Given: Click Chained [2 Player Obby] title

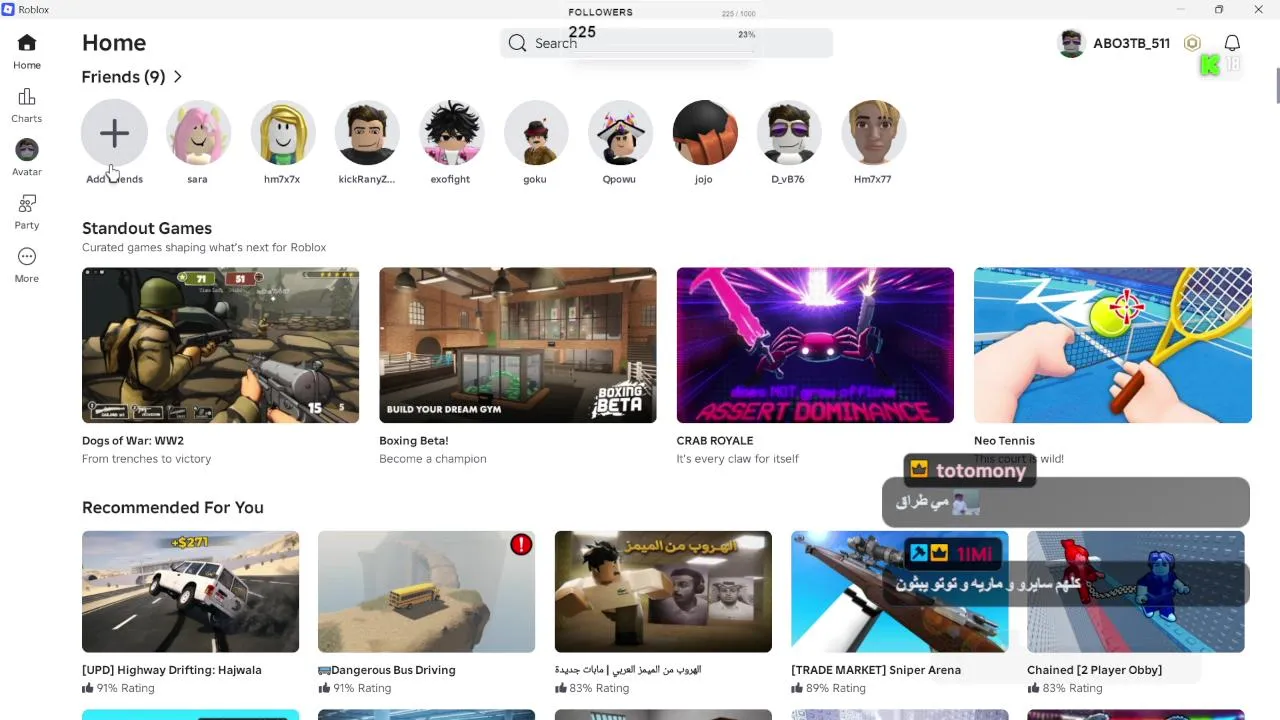Looking at the screenshot, I should (x=1094, y=670).
